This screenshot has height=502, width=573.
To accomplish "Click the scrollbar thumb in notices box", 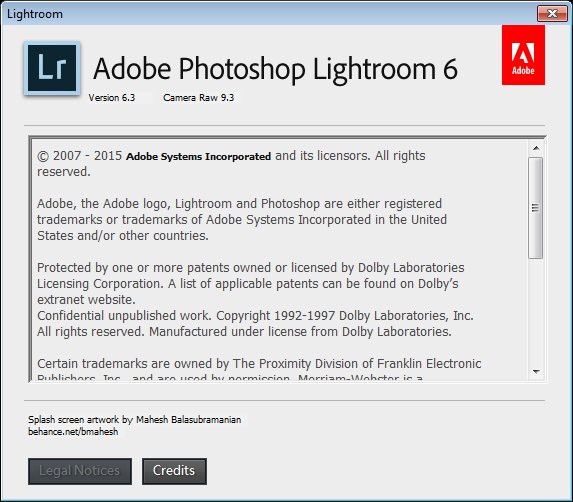I will click(536, 208).
